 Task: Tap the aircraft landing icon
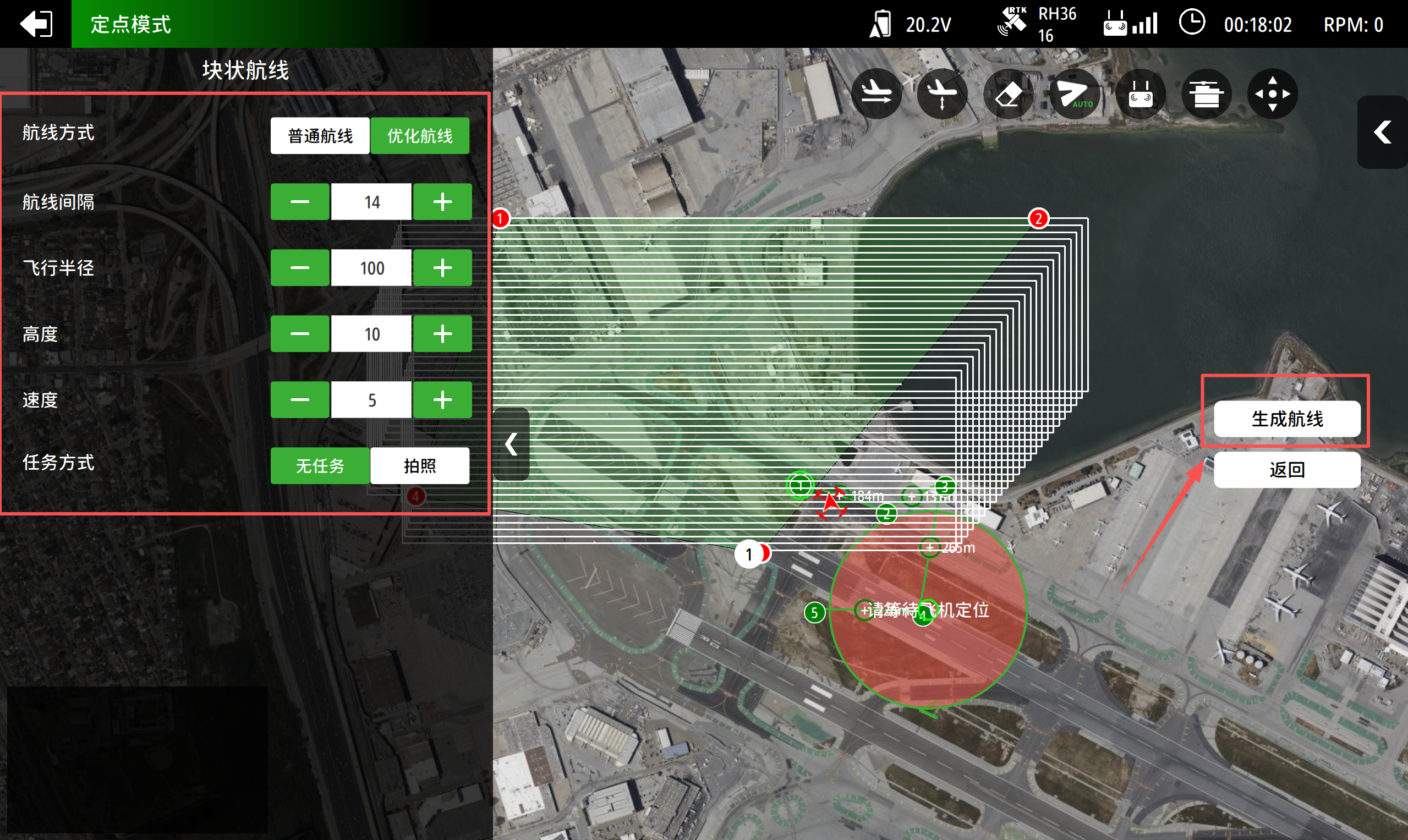[876, 94]
